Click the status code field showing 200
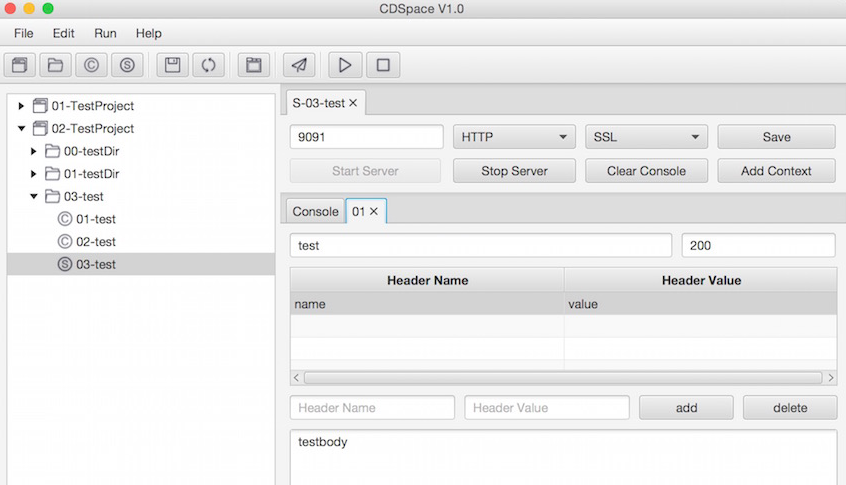 pyautogui.click(x=759, y=245)
